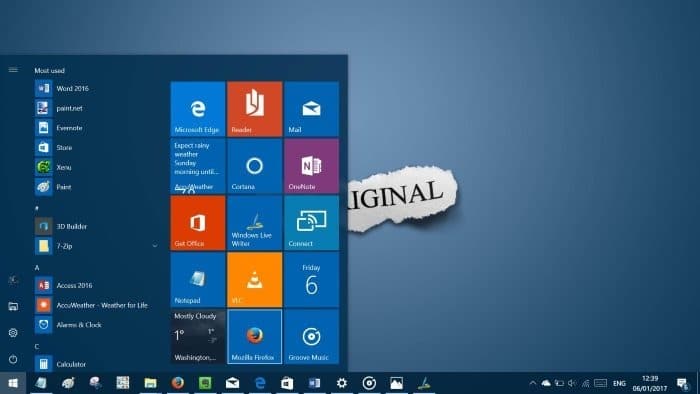This screenshot has width=700, height=394.
Task: Open the Microsoft Edge tile
Action: tap(198, 109)
